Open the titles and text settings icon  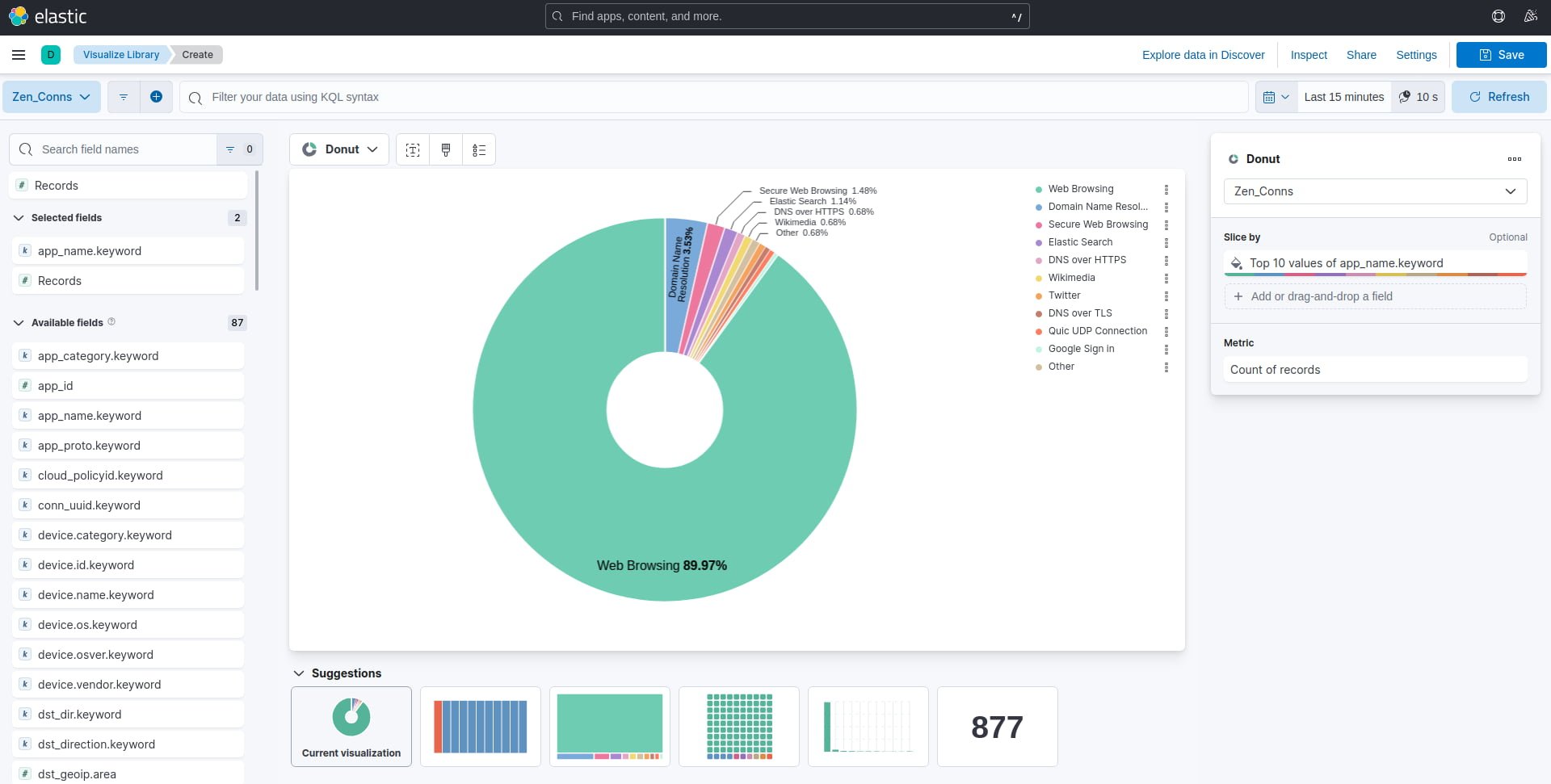[x=413, y=149]
